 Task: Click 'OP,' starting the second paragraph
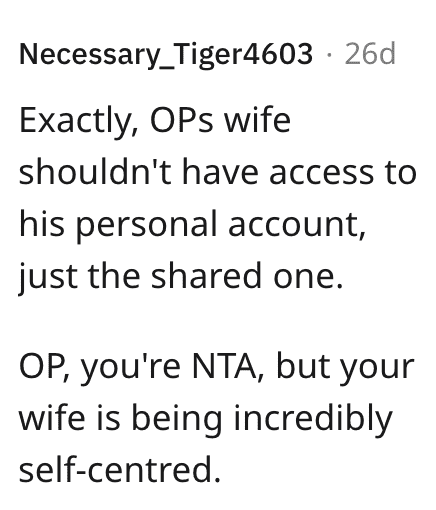click(44, 367)
